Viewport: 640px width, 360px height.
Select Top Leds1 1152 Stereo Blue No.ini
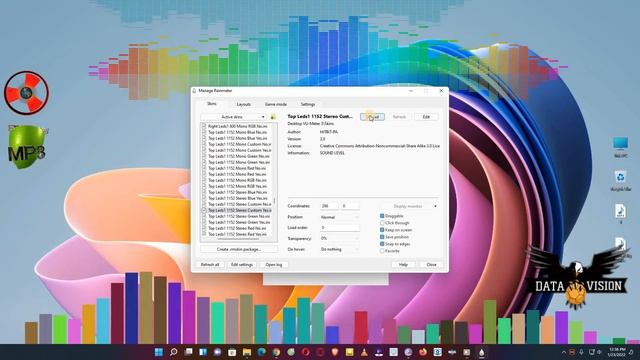[x=238, y=192]
